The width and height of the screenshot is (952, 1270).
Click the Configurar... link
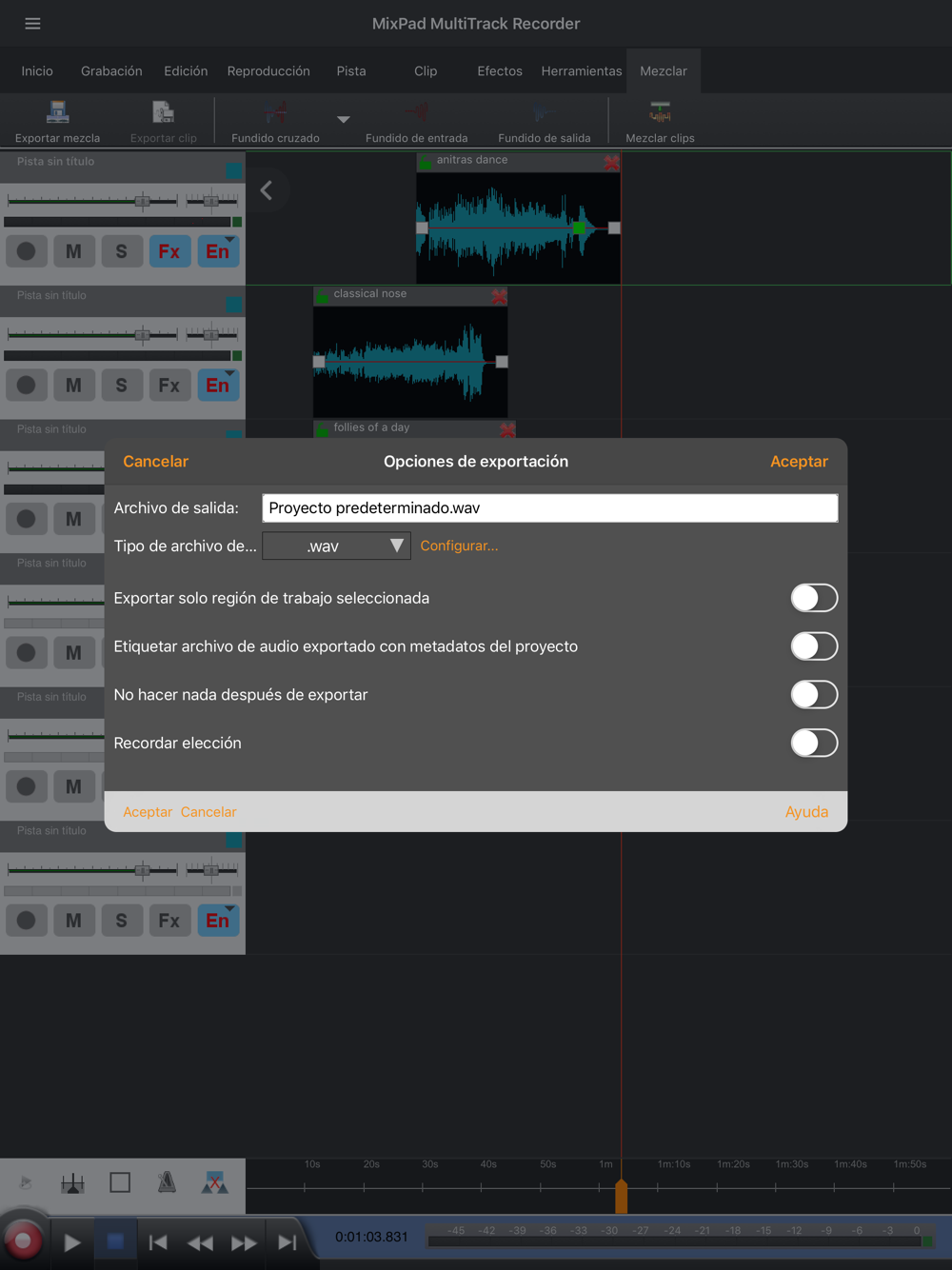click(459, 546)
